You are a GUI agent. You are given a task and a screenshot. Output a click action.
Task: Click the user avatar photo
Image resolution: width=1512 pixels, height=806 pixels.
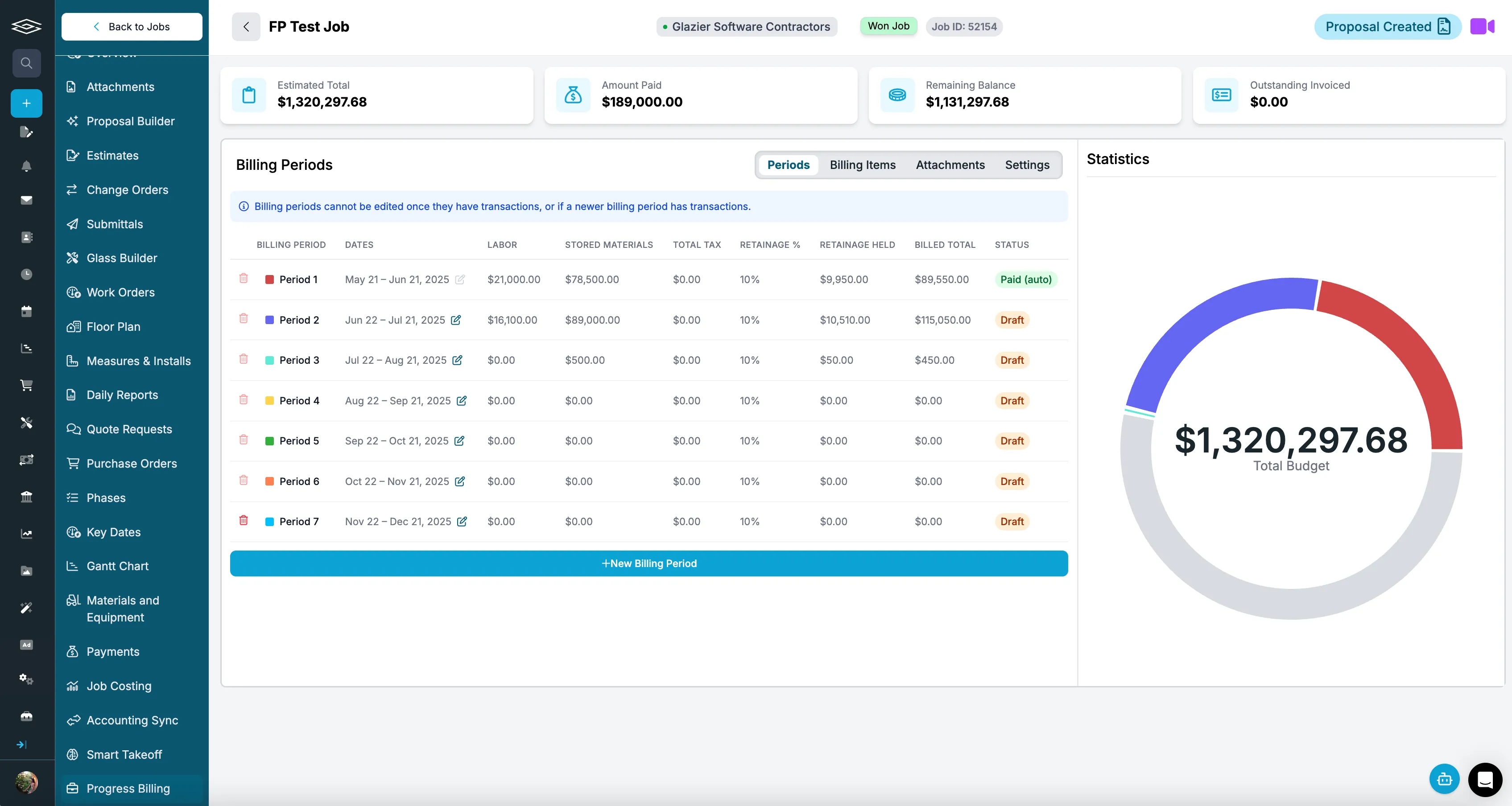click(26, 782)
